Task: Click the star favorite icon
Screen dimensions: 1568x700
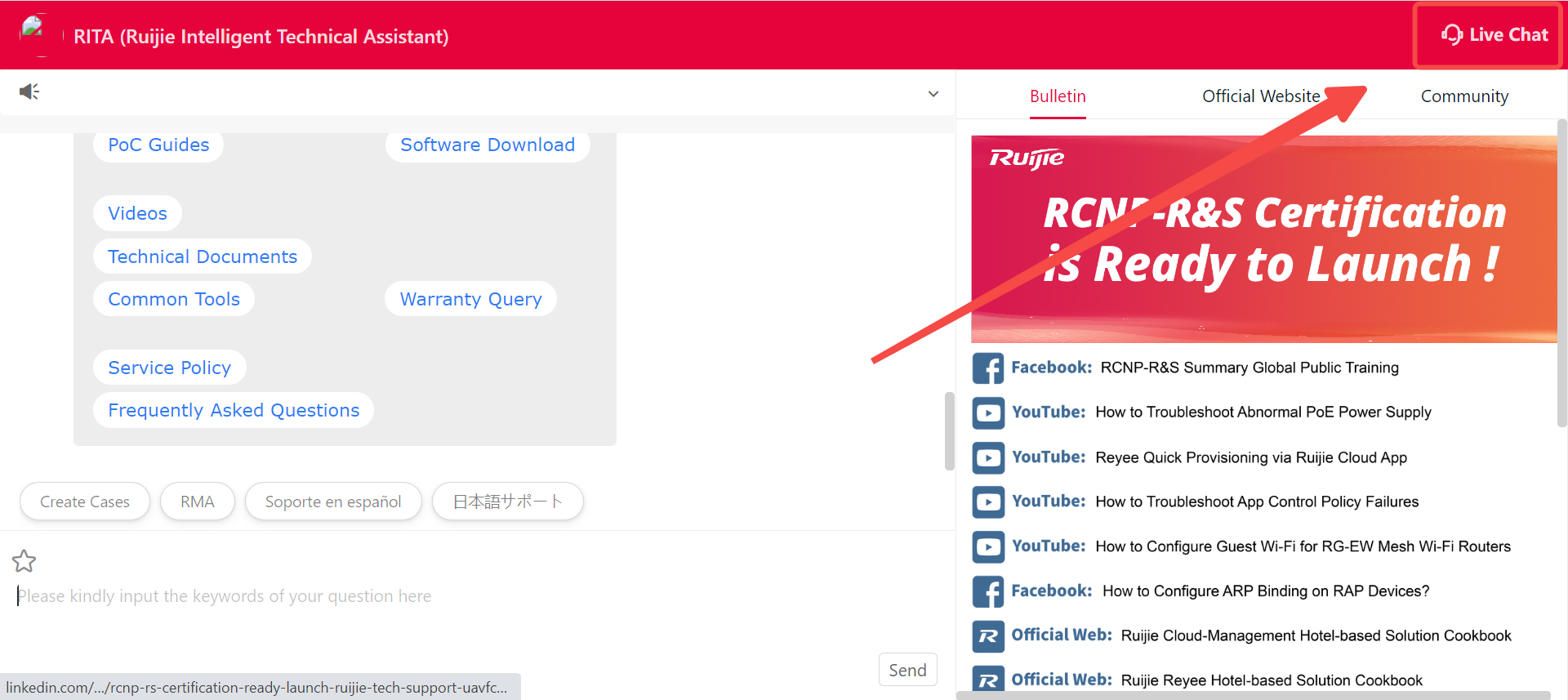Action: tap(24, 561)
